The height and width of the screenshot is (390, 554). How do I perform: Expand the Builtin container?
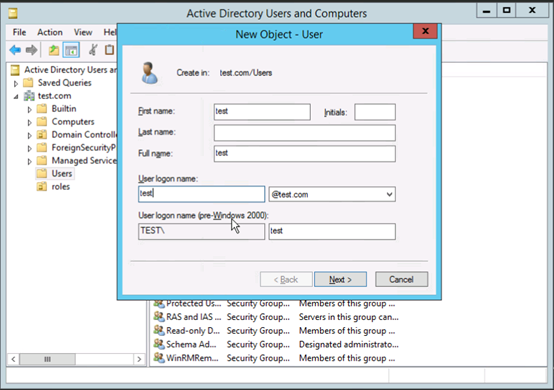coord(29,110)
